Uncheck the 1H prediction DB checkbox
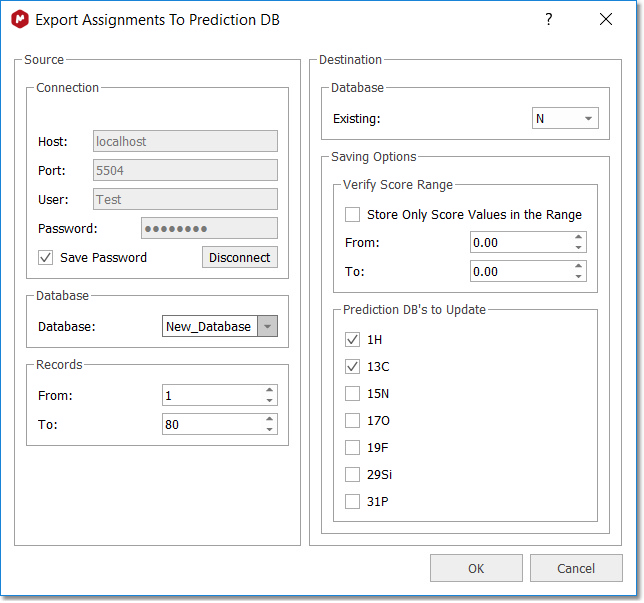Viewport: 644px width, 603px height. pos(352,340)
